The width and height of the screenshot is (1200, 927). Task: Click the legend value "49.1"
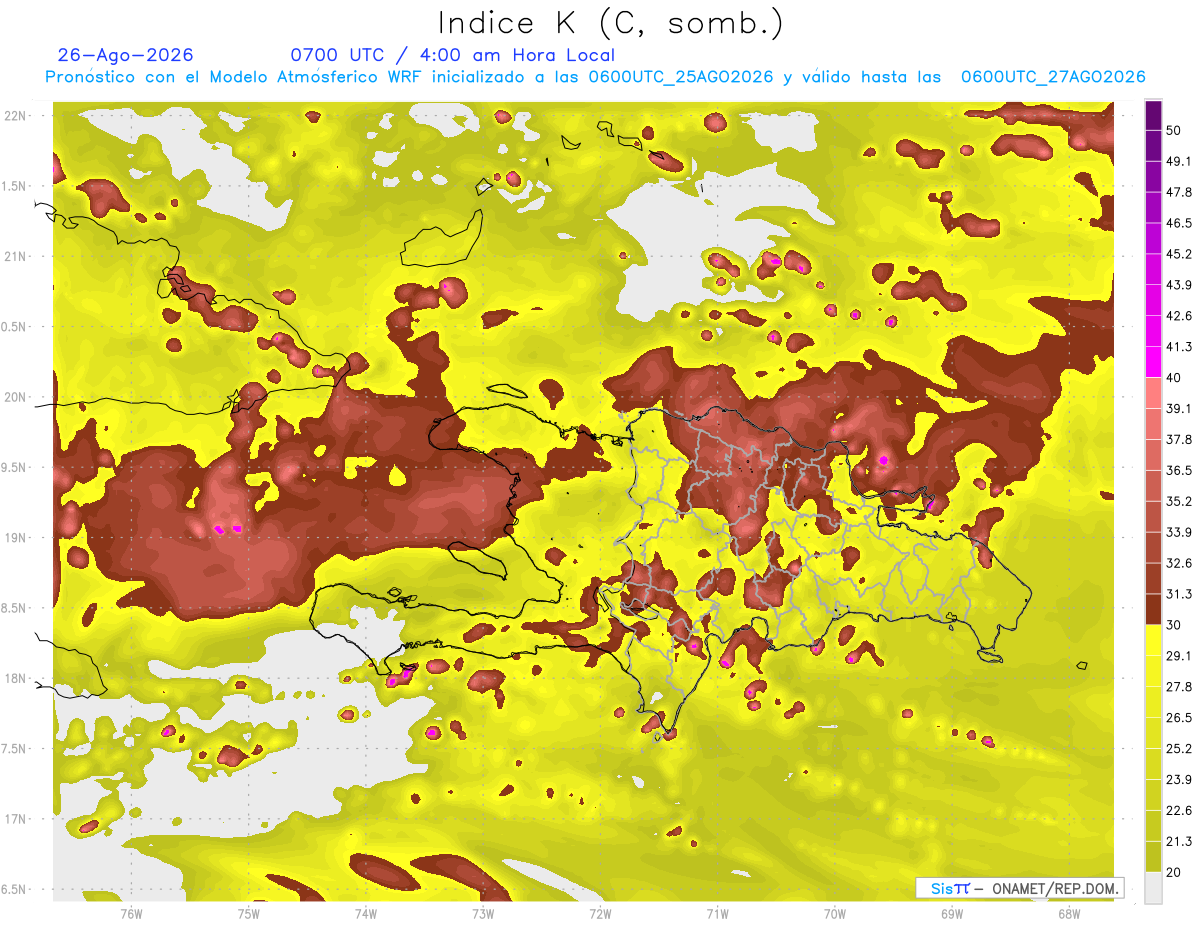1179,161
